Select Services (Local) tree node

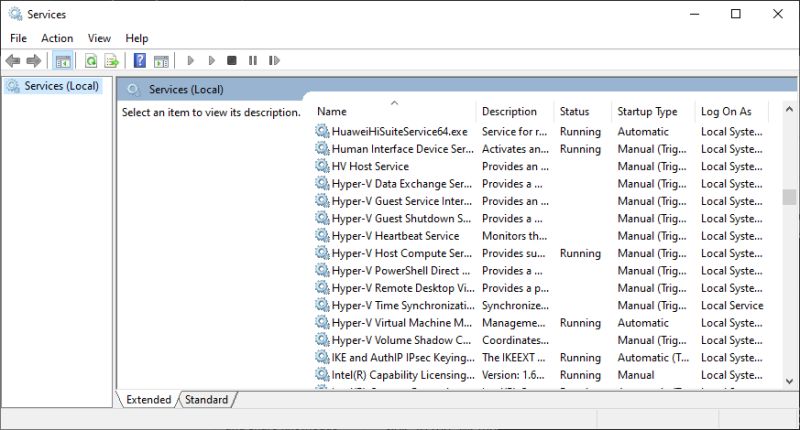[x=54, y=86]
